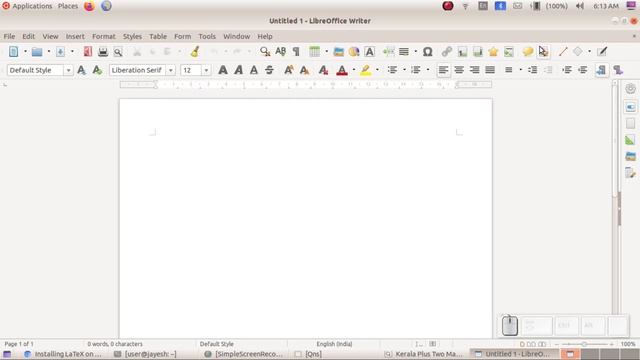
Task: Open the line spacing dropdown arrow
Action: (x=520, y=70)
